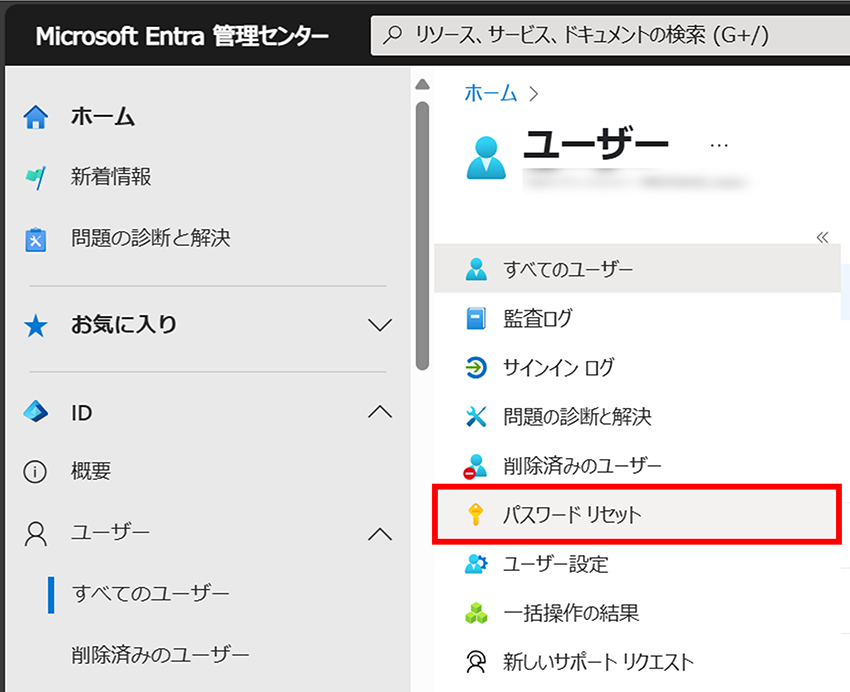Click the すべてのユーザー person icon in blade menu

click(x=476, y=269)
